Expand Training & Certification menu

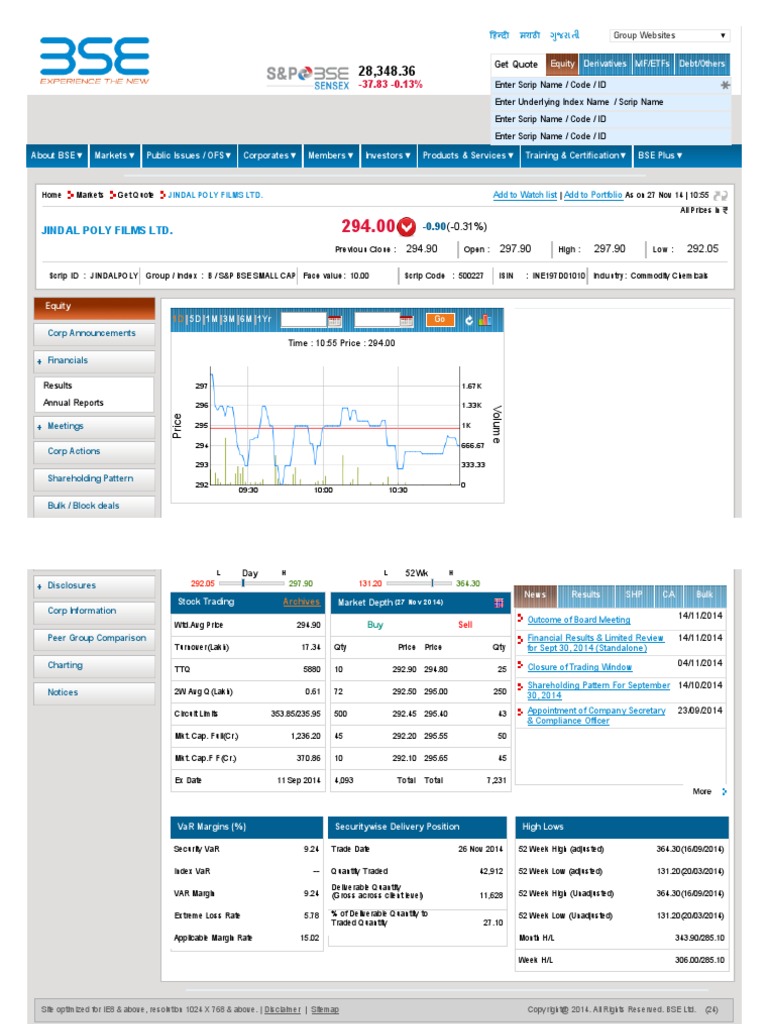coord(575,155)
